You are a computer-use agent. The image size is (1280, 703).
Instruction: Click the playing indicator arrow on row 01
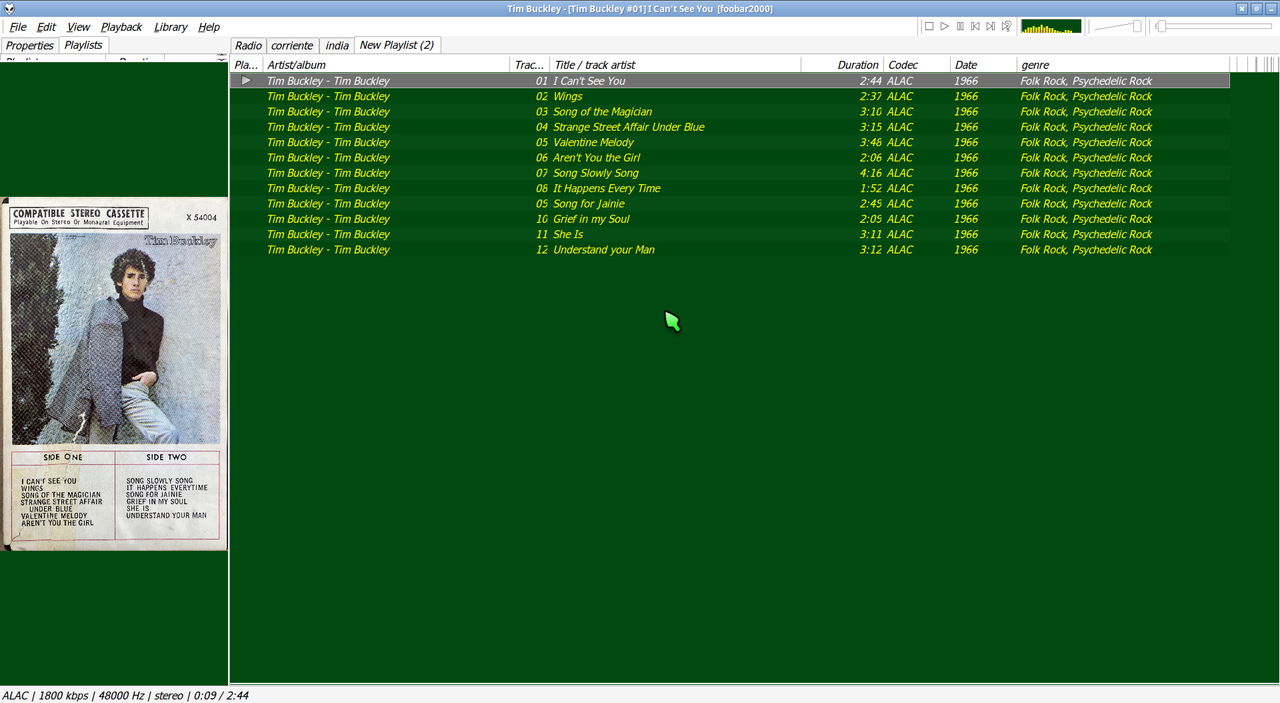[x=246, y=81]
